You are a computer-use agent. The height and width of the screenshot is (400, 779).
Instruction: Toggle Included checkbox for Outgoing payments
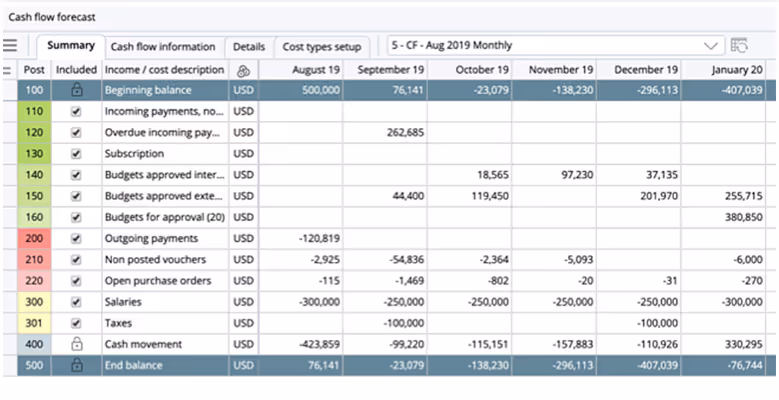pyautogui.click(x=76, y=239)
